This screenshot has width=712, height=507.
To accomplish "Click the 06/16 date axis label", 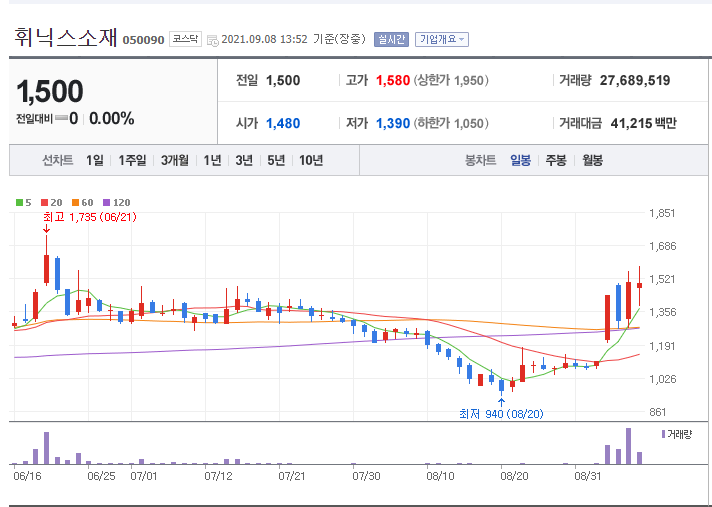I will click(x=26, y=476).
